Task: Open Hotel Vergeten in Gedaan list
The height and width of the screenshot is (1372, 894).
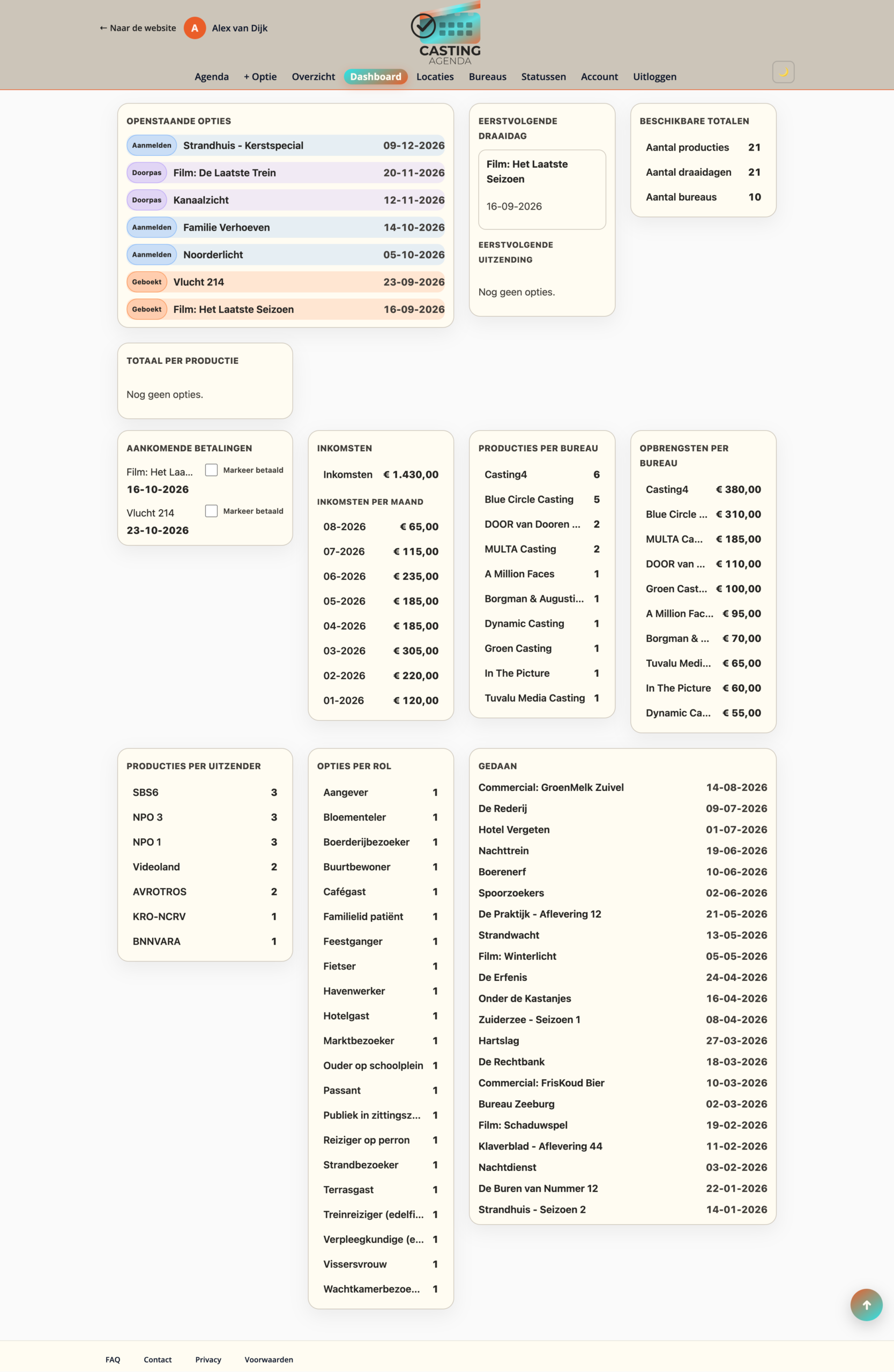Action: pyautogui.click(x=622, y=829)
